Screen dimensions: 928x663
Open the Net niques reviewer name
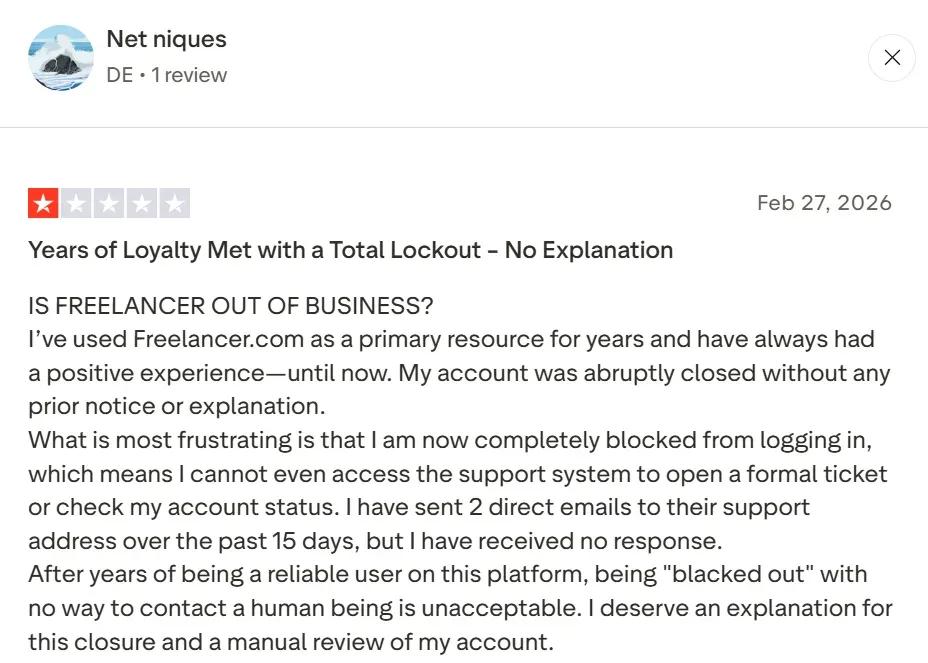point(166,40)
